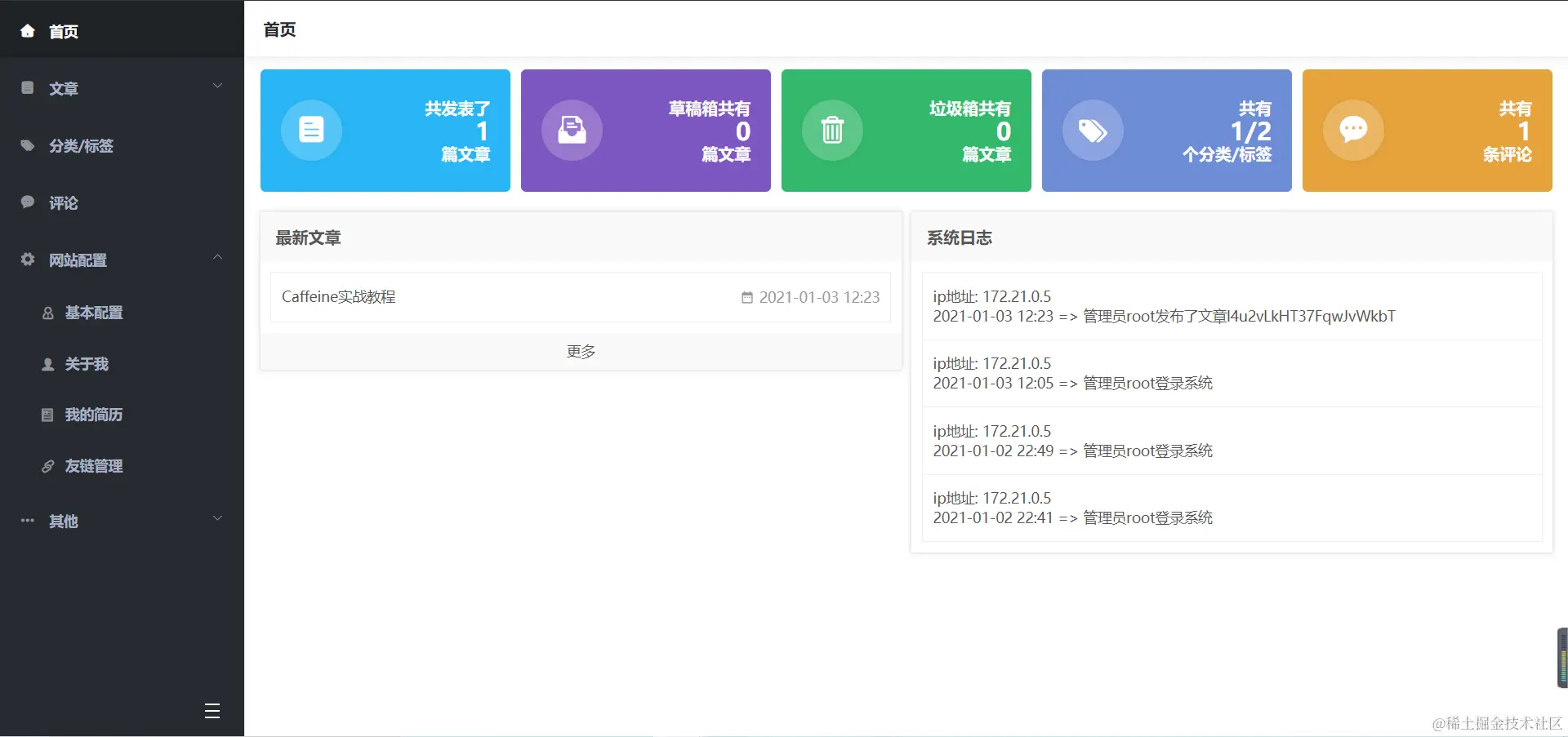
Task: Open 友链管理 in the sidebar
Action: pos(94,466)
